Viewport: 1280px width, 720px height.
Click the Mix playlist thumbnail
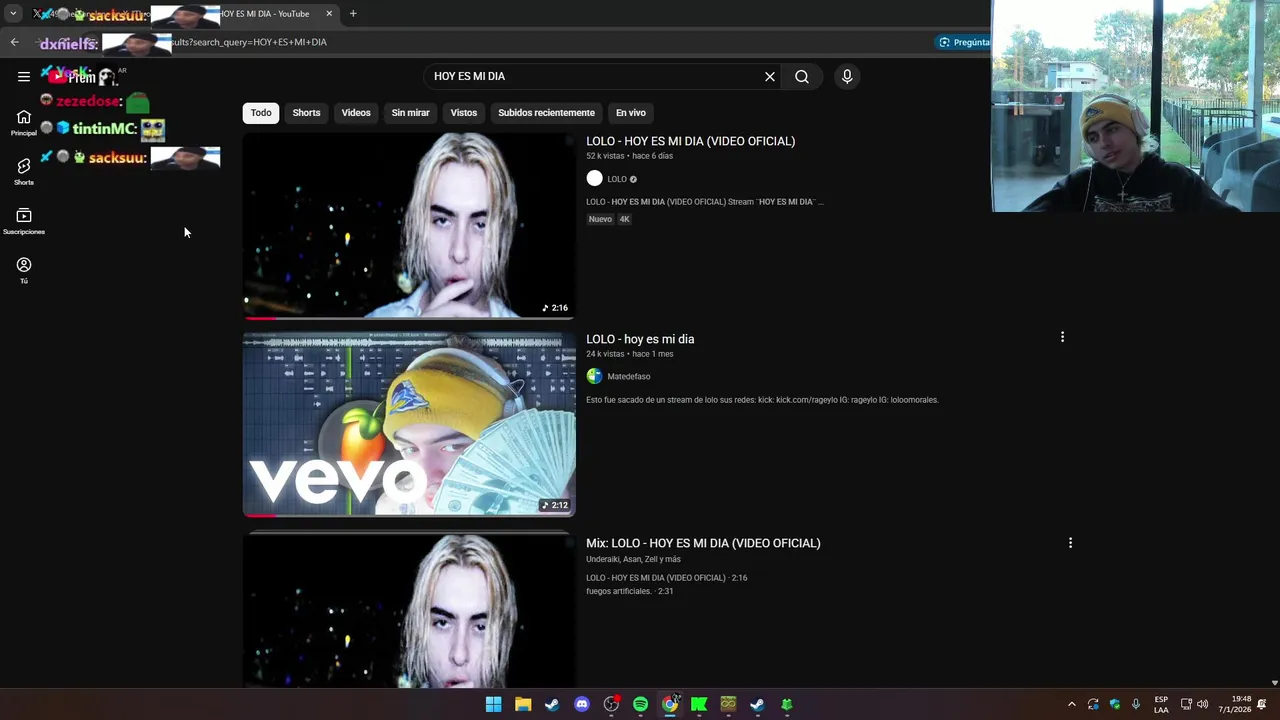coord(409,609)
